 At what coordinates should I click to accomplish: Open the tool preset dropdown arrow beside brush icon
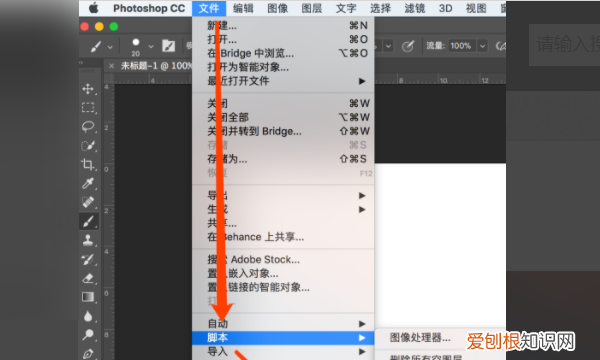(x=110, y=47)
